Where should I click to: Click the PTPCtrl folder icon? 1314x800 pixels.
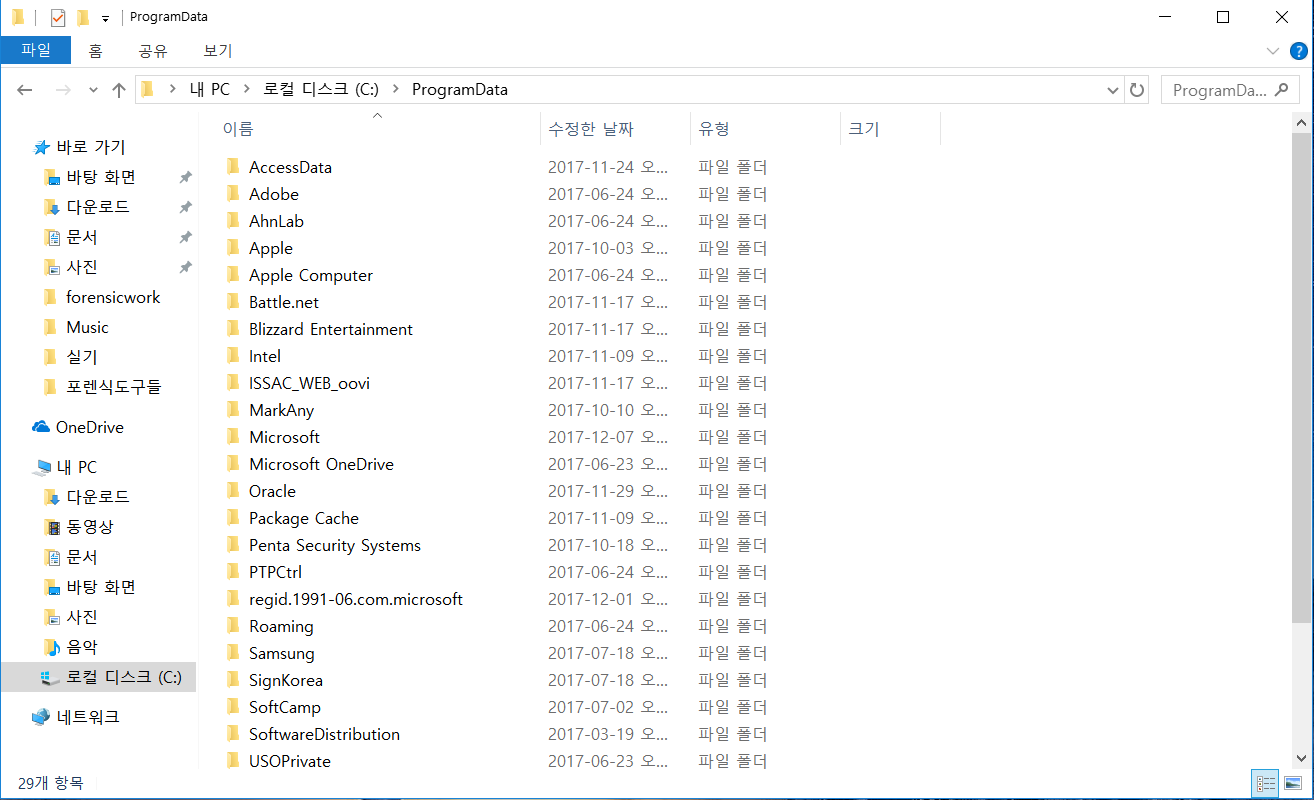233,571
